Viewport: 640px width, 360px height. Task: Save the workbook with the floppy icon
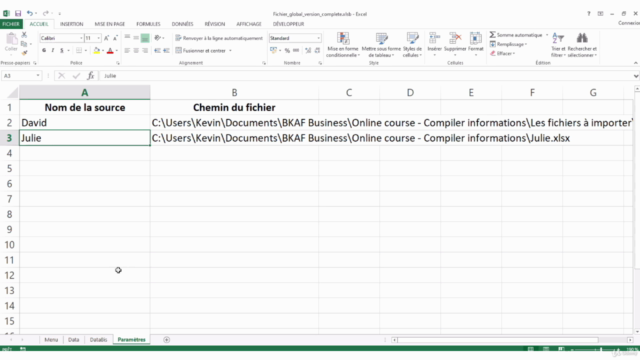click(18, 13)
